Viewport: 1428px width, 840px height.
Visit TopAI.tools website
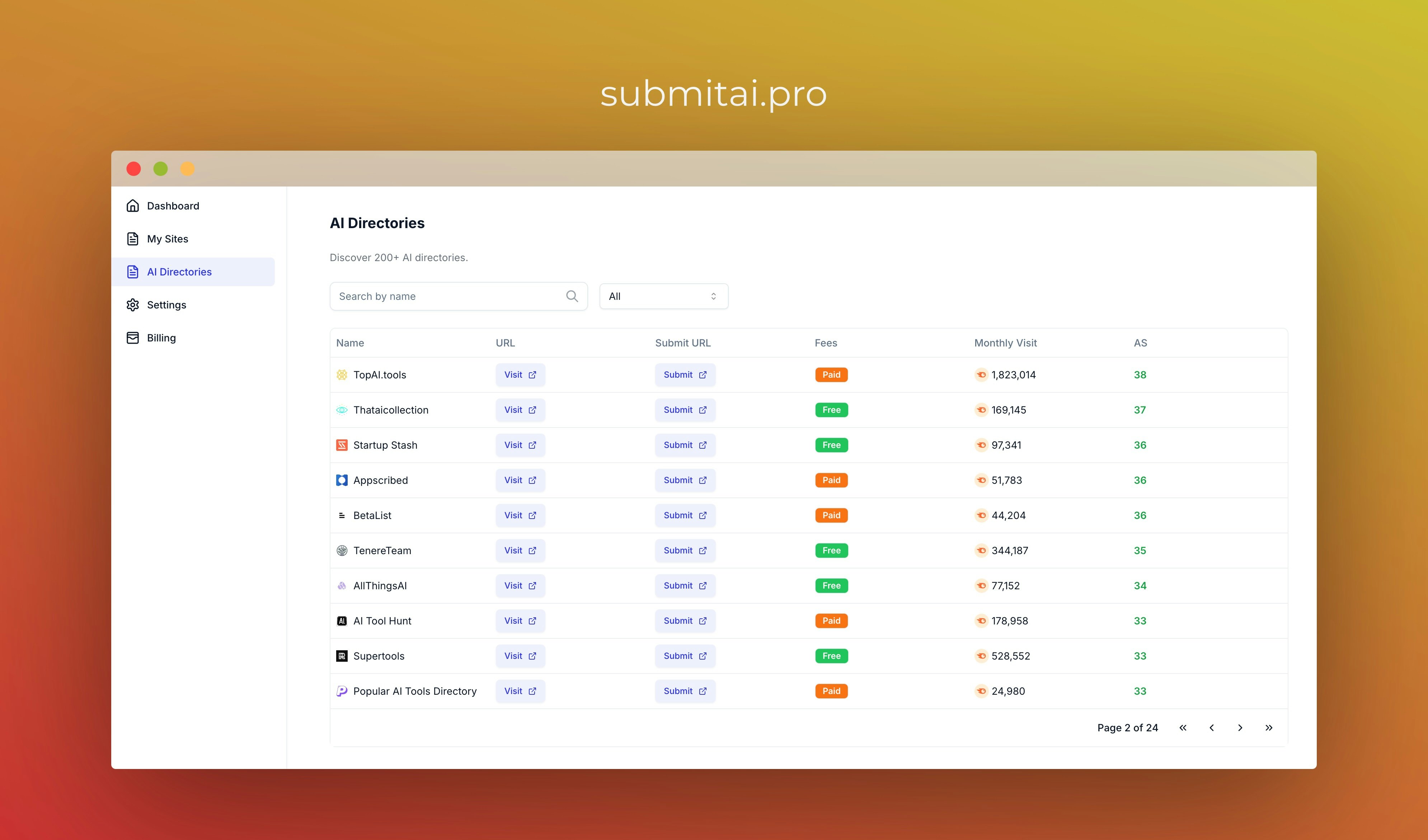pyautogui.click(x=520, y=375)
